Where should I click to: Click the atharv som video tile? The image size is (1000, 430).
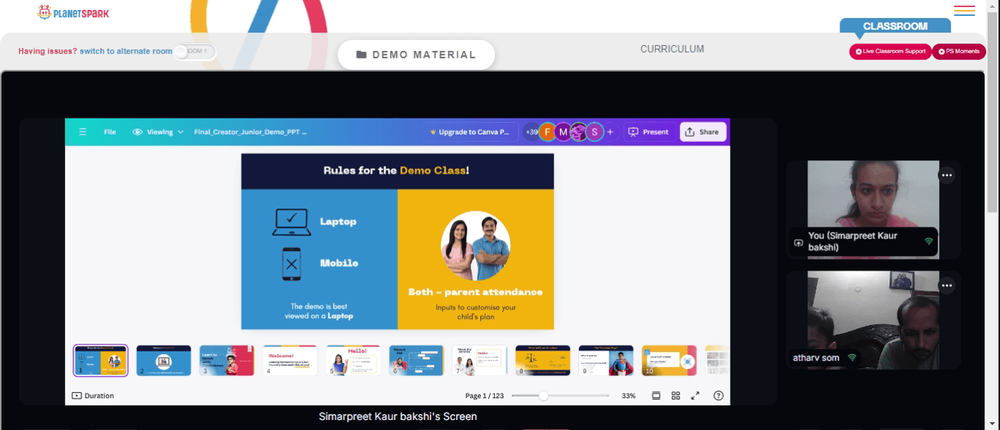click(x=873, y=320)
